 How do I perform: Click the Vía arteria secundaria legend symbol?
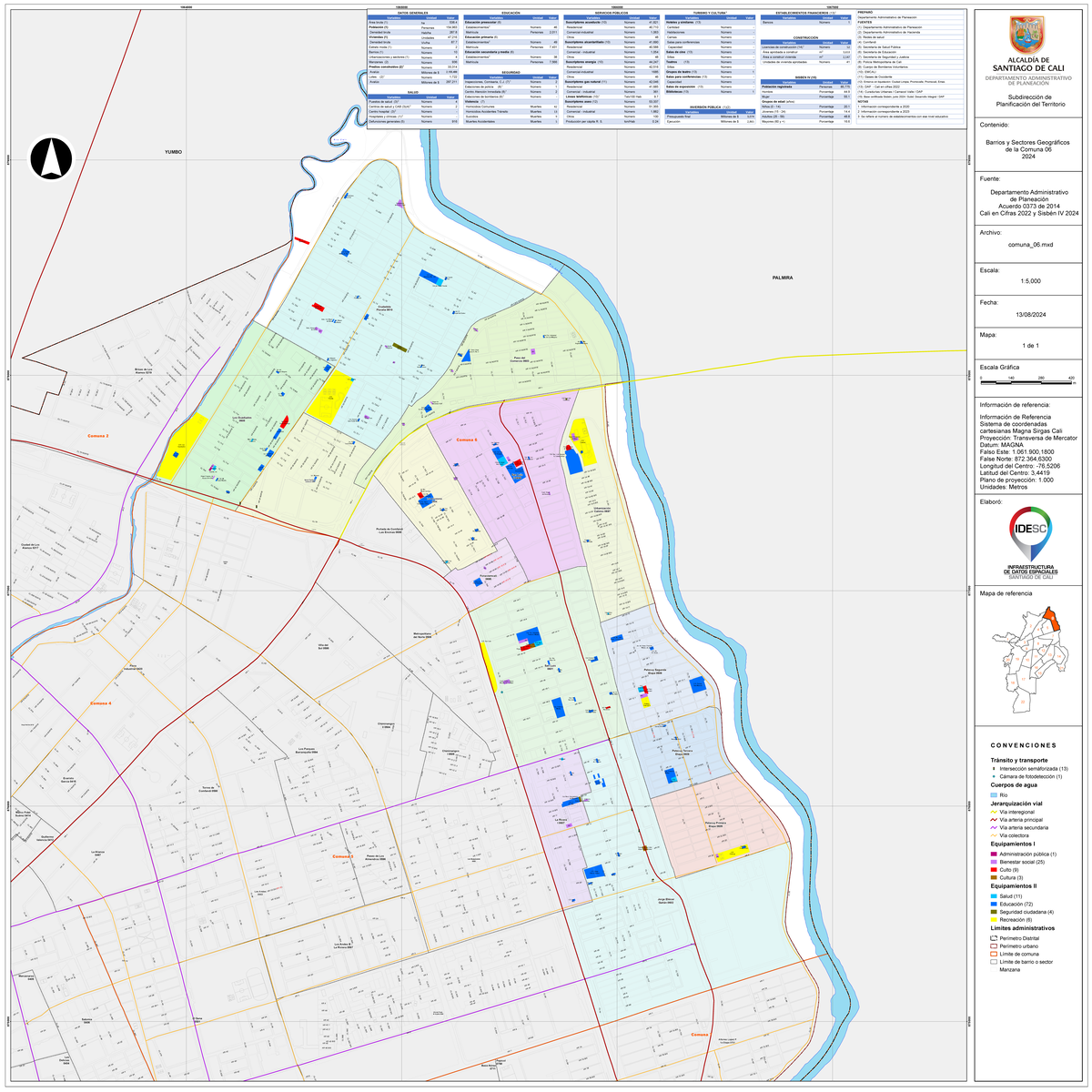(994, 828)
